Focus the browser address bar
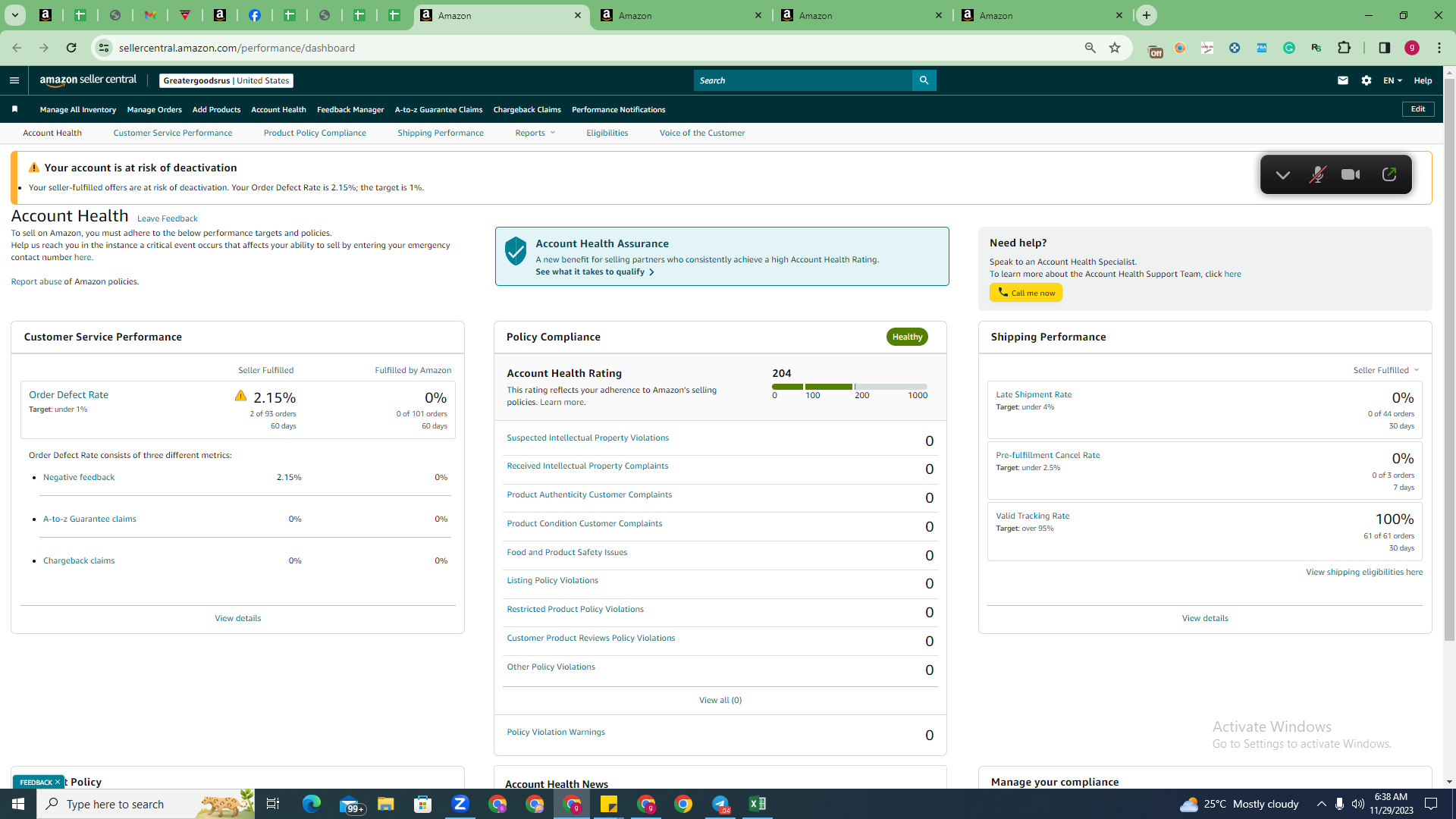Image resolution: width=1456 pixels, height=819 pixels. click(x=591, y=48)
